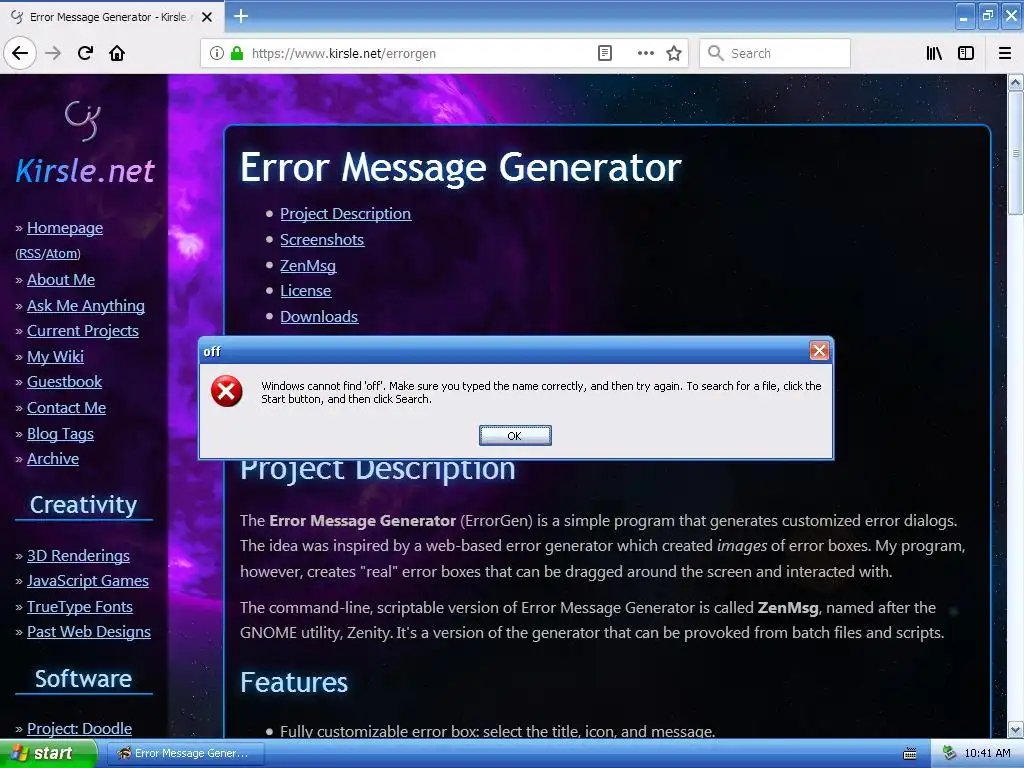Click the forward navigation arrow
Viewport: 1024px width, 768px height.
pos(53,53)
